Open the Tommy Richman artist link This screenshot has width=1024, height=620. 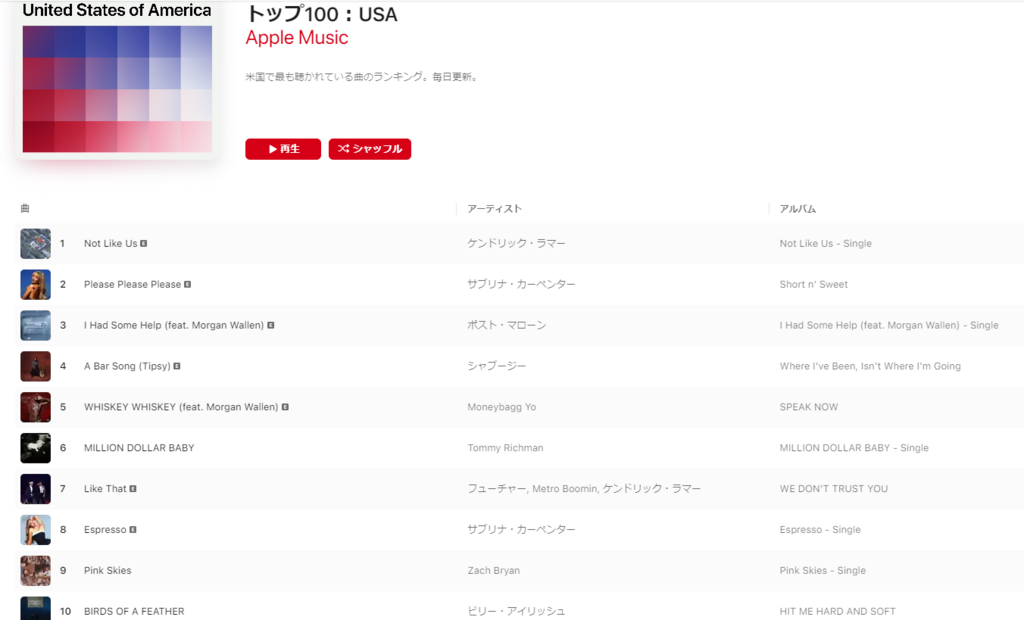(x=505, y=448)
